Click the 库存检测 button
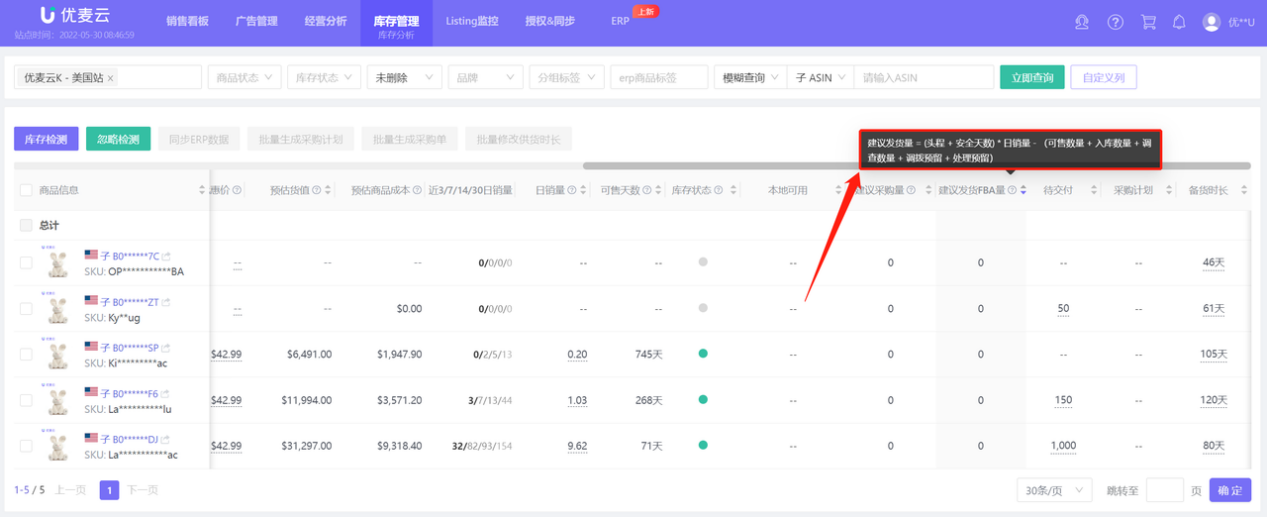 [46, 139]
